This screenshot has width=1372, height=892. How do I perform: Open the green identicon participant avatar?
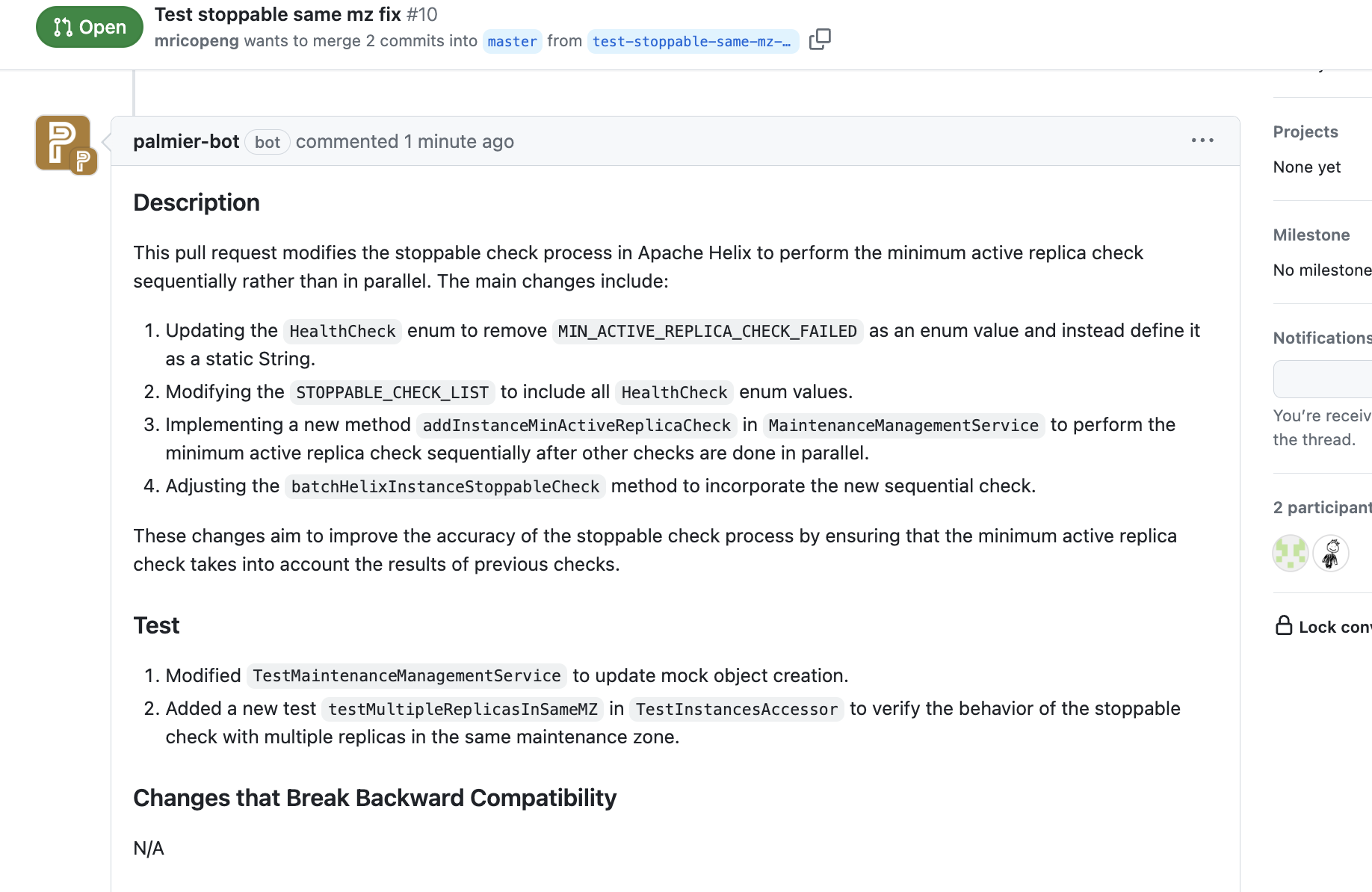[x=1291, y=554]
